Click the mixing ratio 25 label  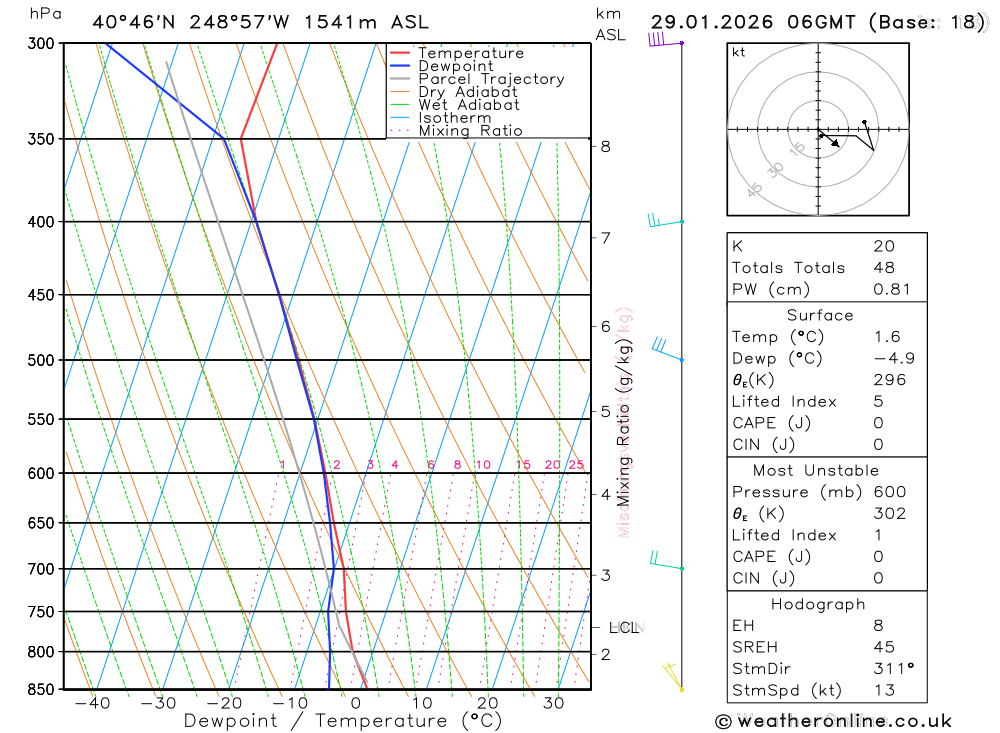pos(577,464)
